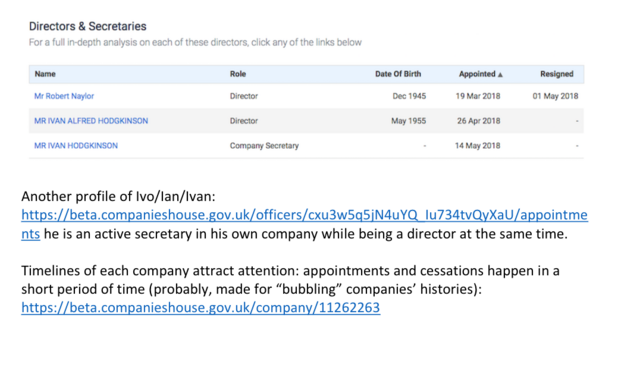Click the 14 May 2018 appointed cell
This screenshot has height=377, width=640.
click(x=478, y=146)
